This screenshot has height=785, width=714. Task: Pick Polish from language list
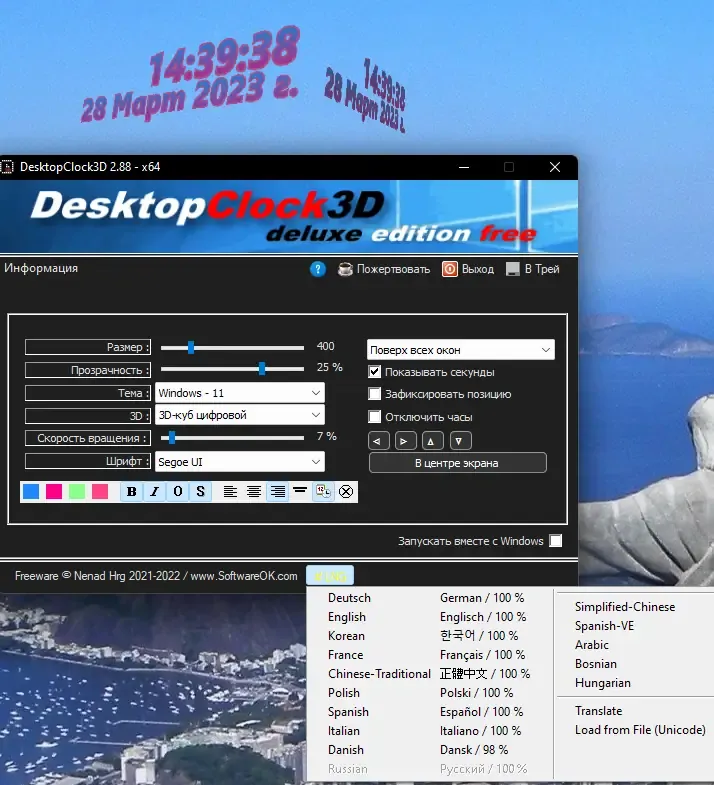344,693
